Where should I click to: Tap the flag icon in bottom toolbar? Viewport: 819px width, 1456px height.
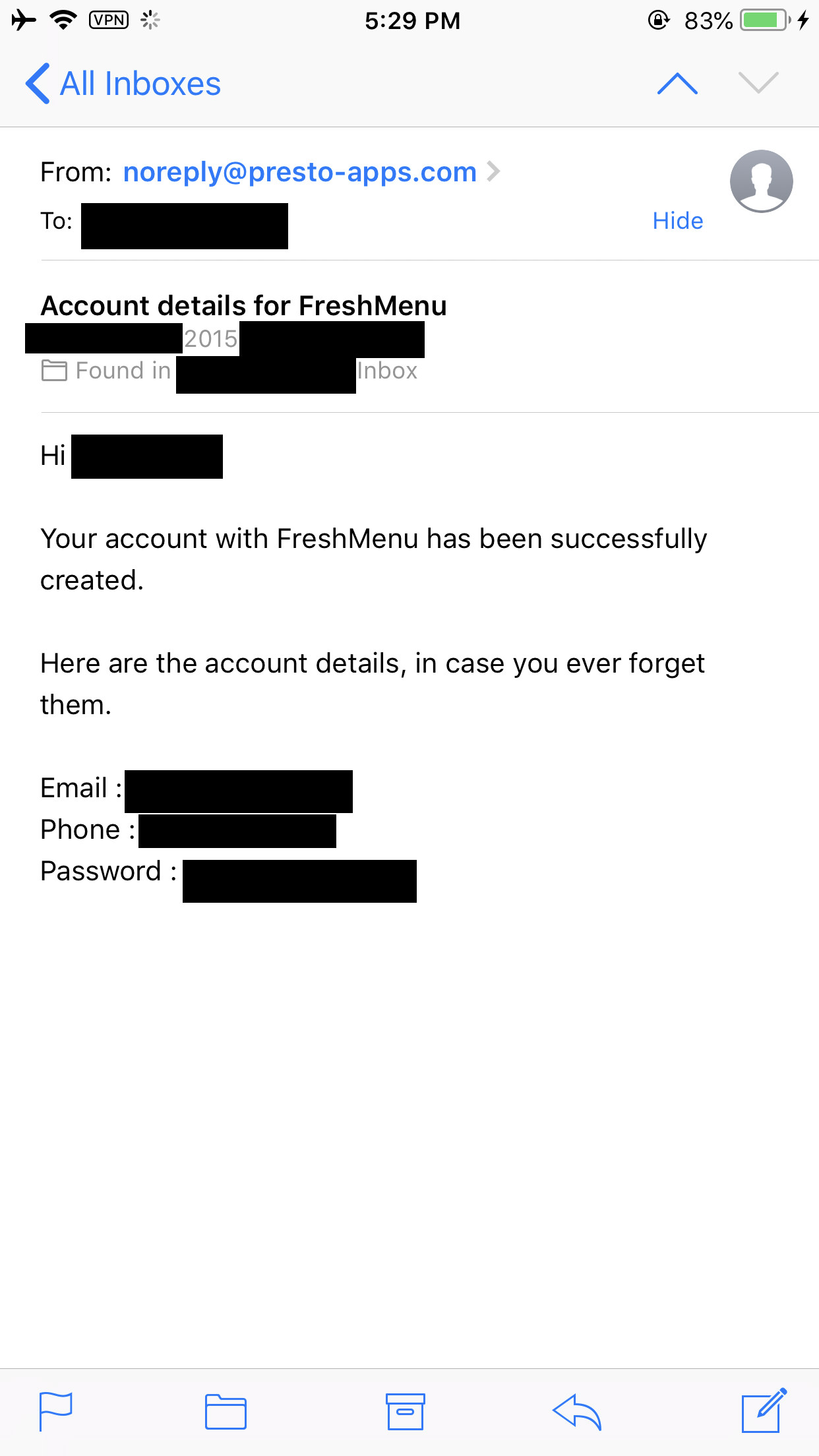pos(55,1411)
